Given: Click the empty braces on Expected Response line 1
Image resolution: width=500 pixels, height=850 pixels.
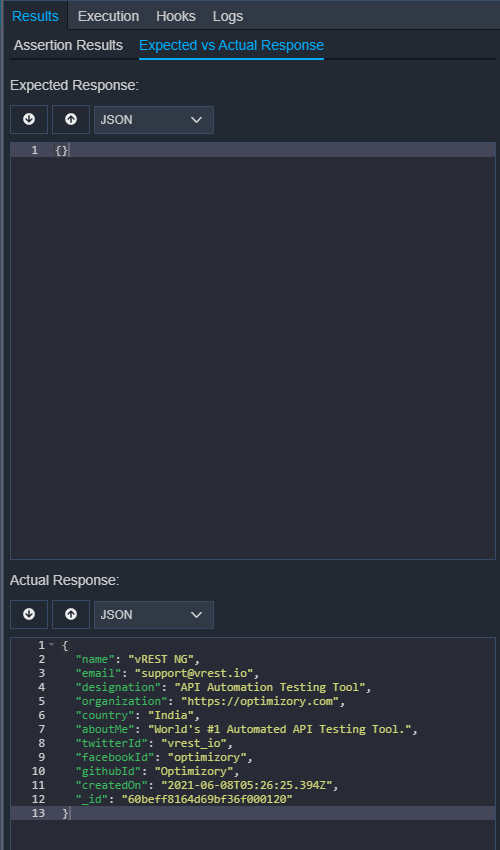Looking at the screenshot, I should (62, 150).
